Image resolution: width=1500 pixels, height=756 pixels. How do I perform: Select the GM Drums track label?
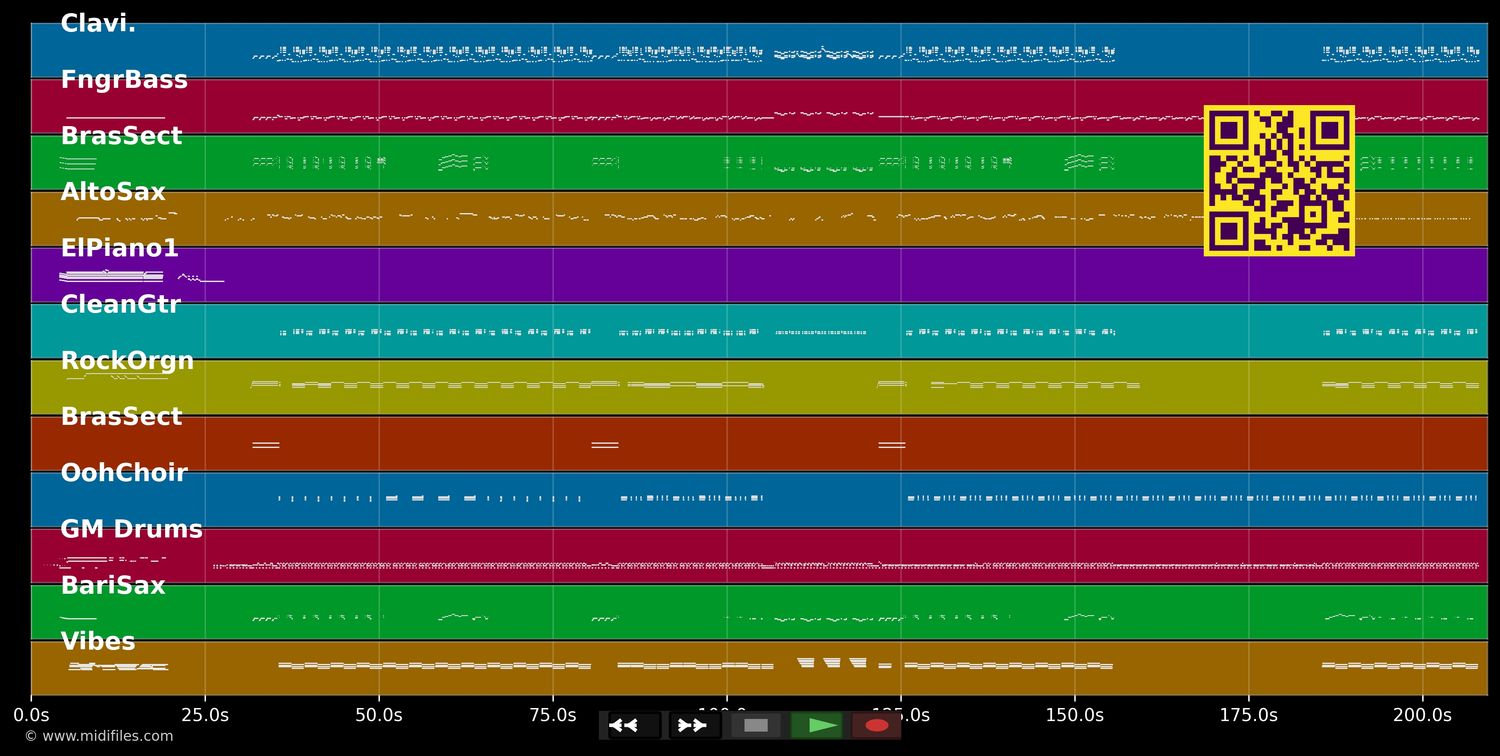tap(131, 529)
